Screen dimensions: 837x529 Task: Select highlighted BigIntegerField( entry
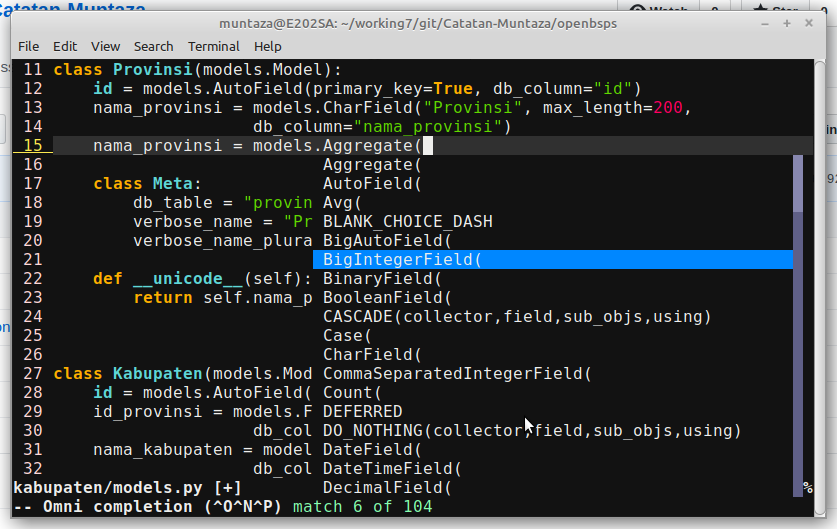(x=552, y=259)
